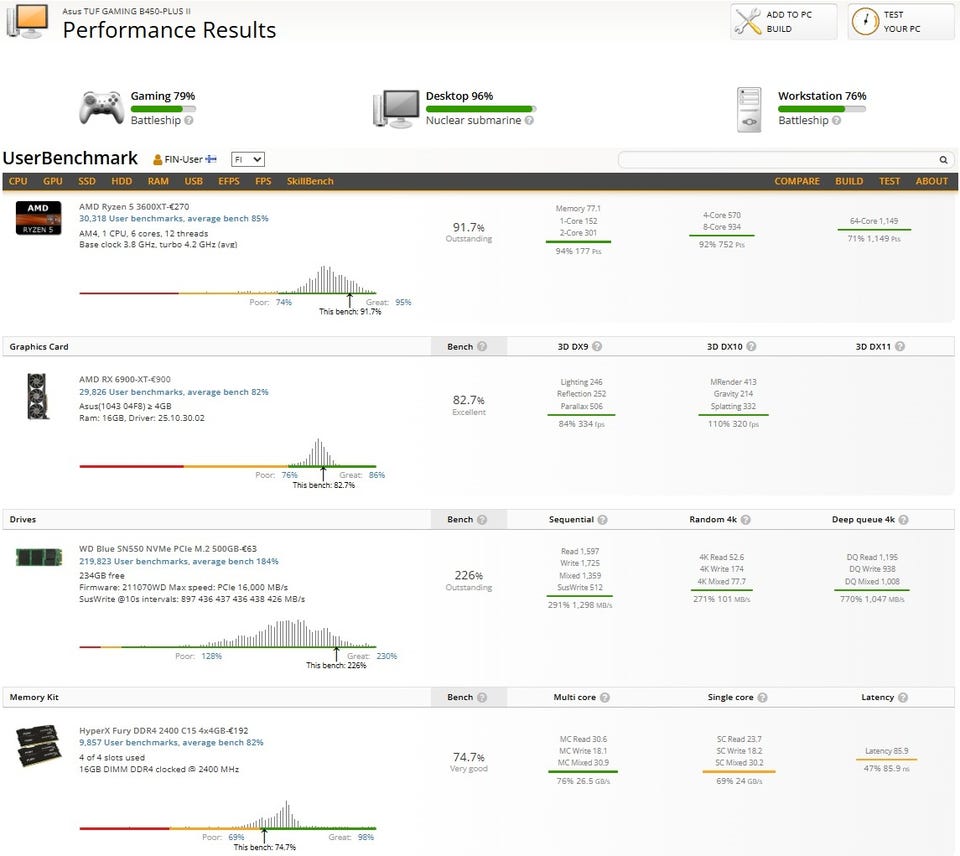
Task: Open the FI country dropdown
Action: point(248,160)
